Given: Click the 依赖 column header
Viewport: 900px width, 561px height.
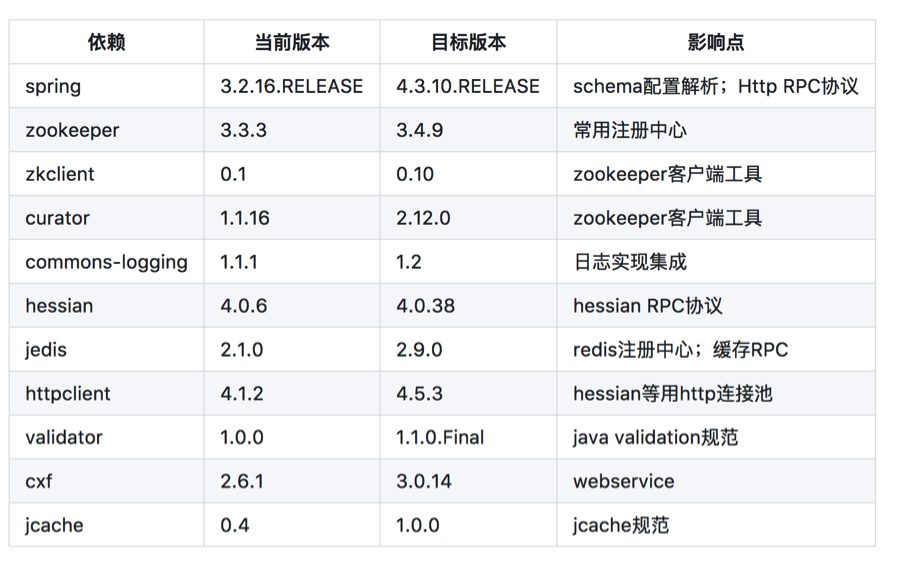Looking at the screenshot, I should [106, 42].
